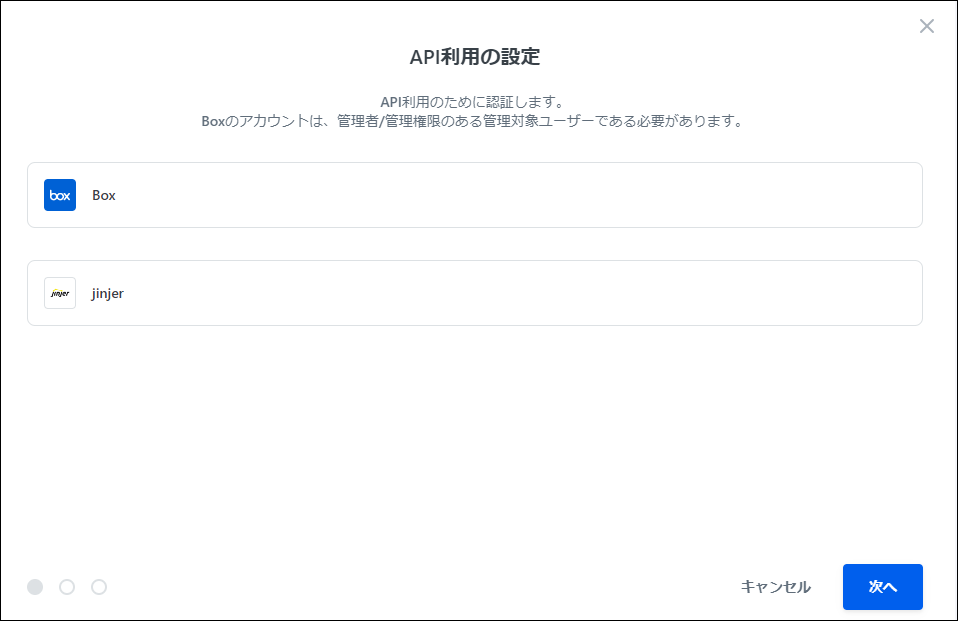Image resolution: width=958 pixels, height=621 pixels.
Task: Select the white jinjer service icon
Action: 59,293
